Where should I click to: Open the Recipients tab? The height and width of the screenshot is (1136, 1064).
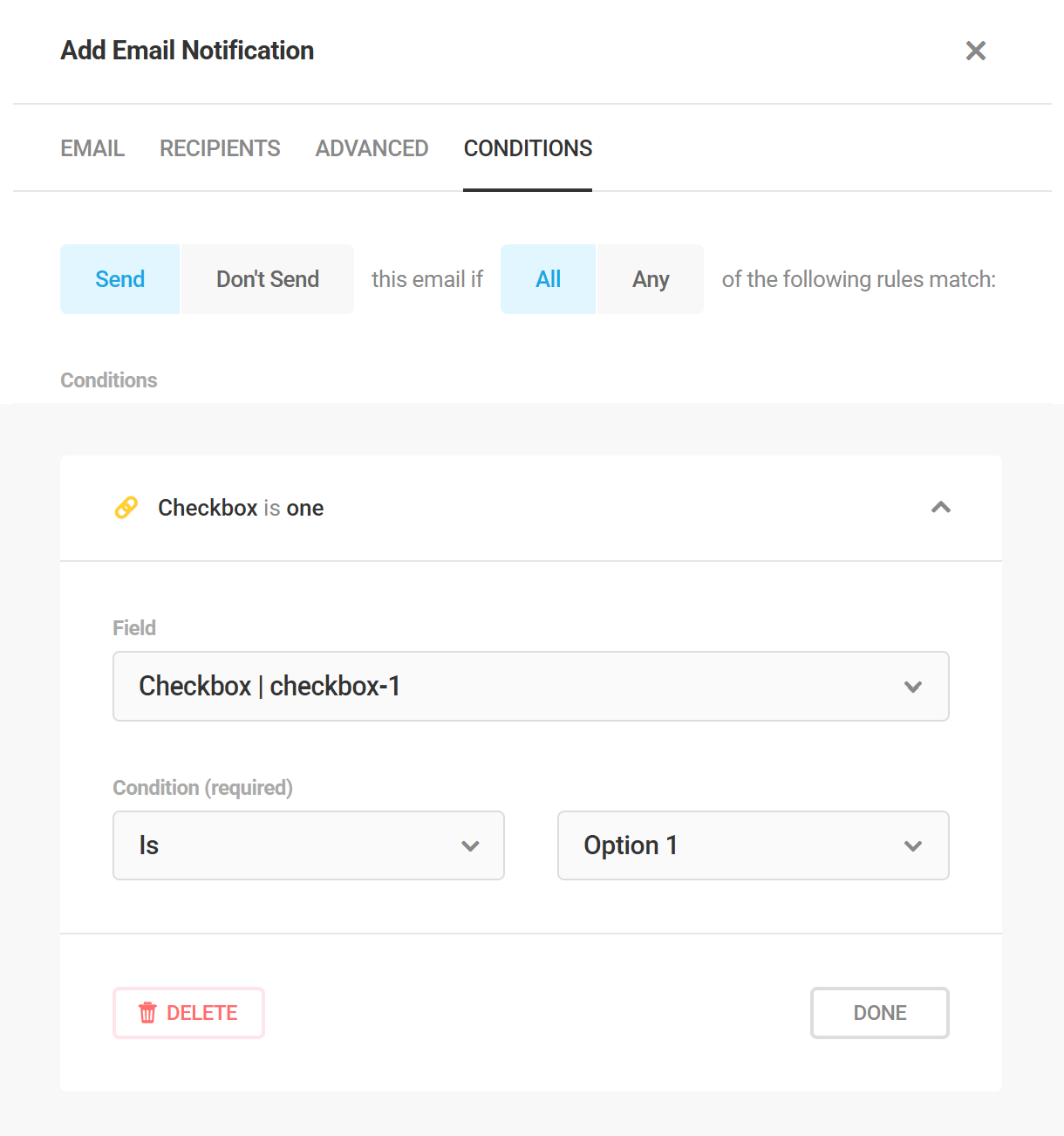pyautogui.click(x=220, y=148)
